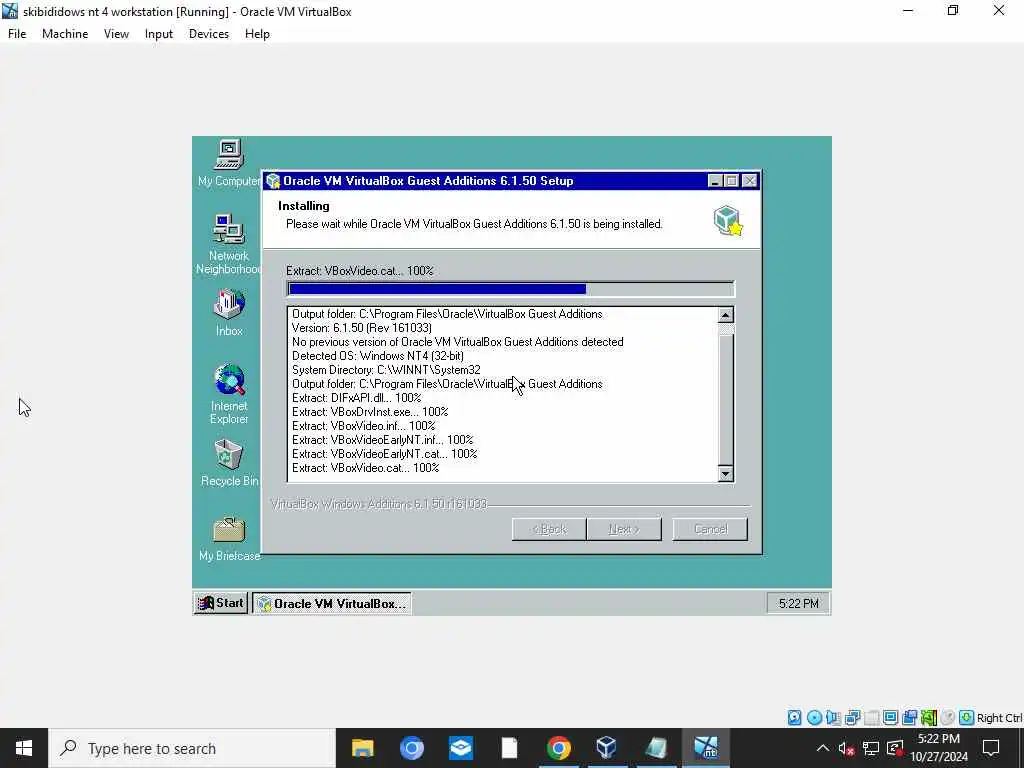
Task: Click the audio indicator in VirtualBox status bar
Action: coord(833,718)
